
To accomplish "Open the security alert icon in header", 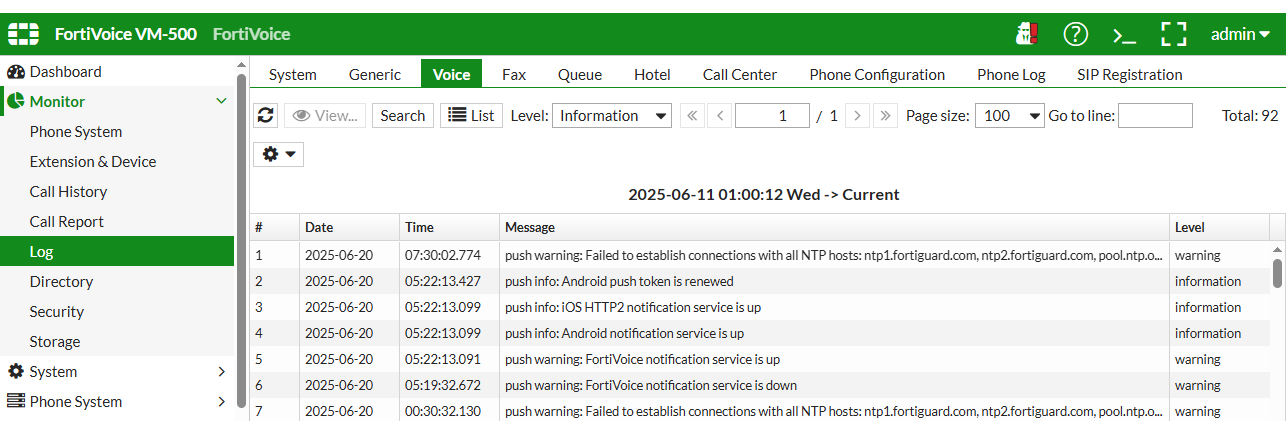I will pyautogui.click(x=1026, y=34).
